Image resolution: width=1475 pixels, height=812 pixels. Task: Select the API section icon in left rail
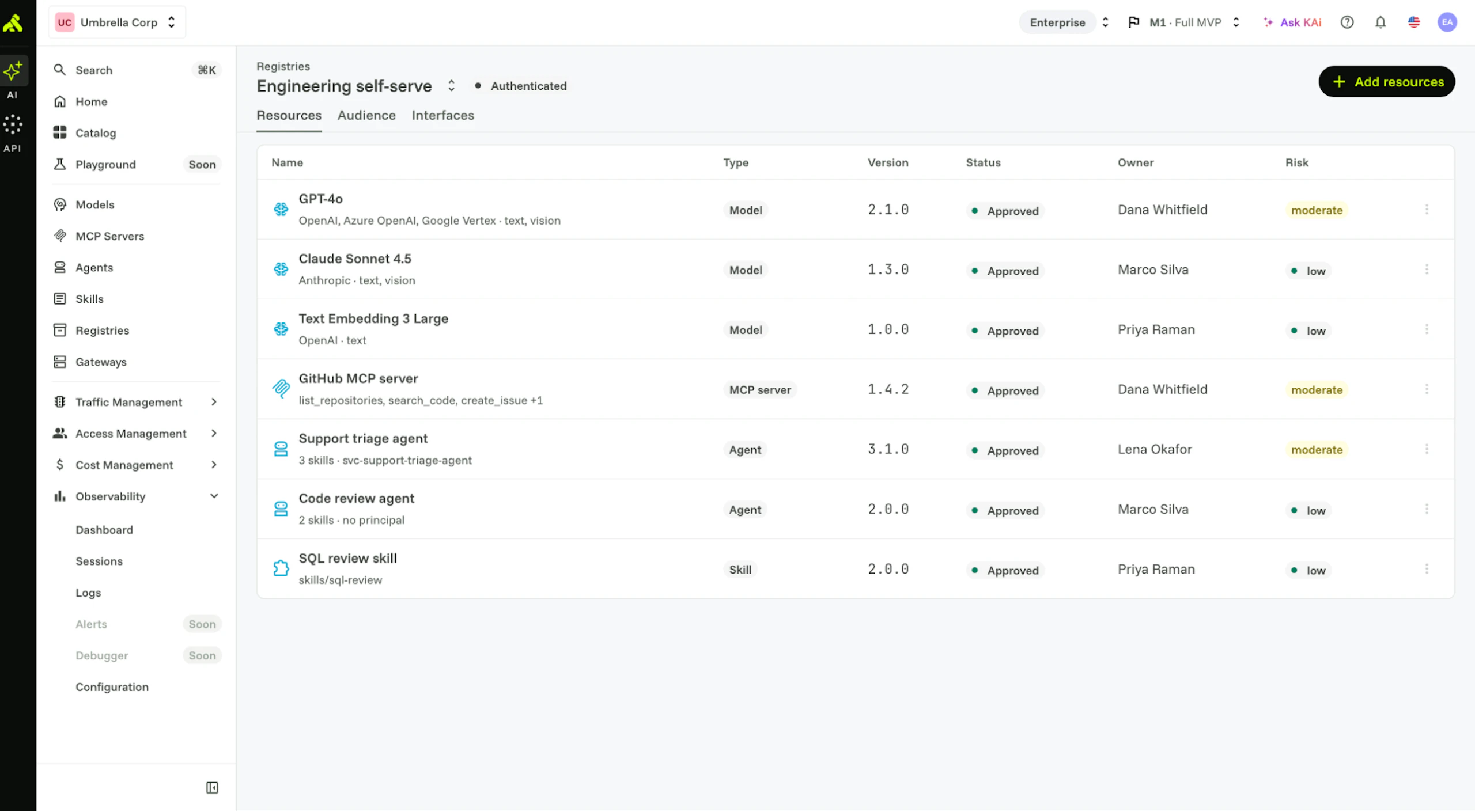tap(12, 133)
